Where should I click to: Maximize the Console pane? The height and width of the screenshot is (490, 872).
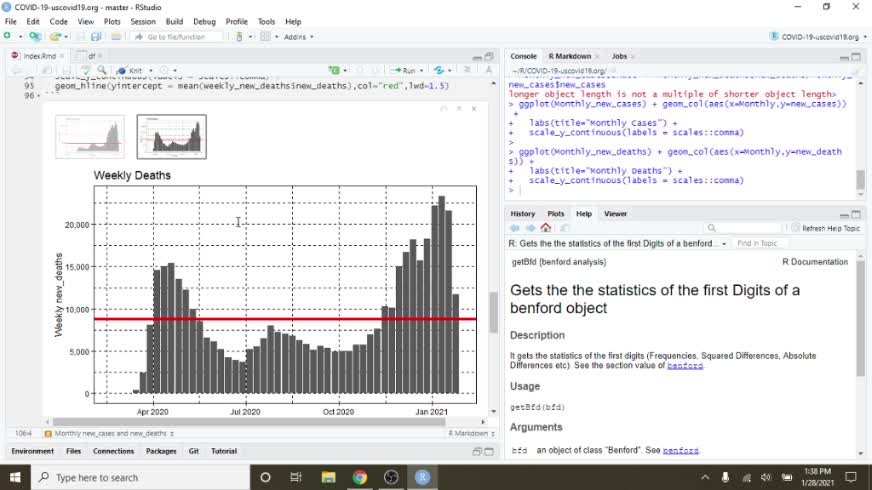[856, 57]
